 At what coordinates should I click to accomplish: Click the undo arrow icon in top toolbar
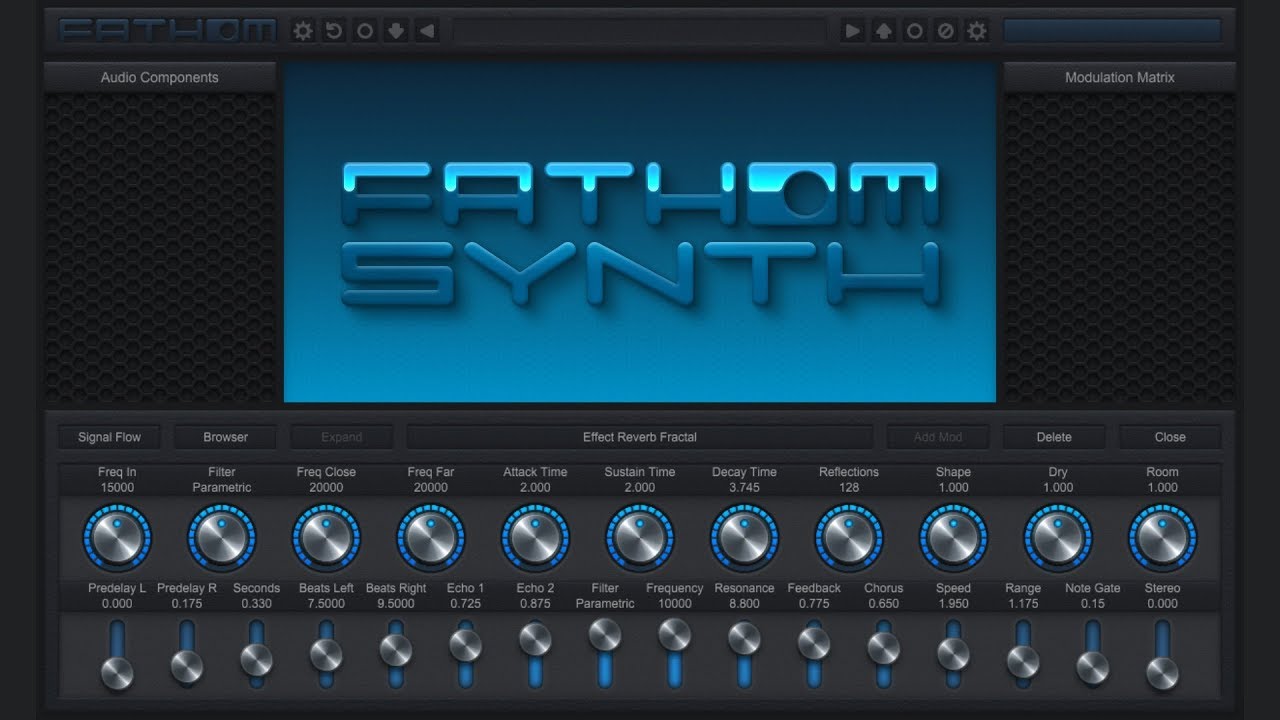pos(334,31)
